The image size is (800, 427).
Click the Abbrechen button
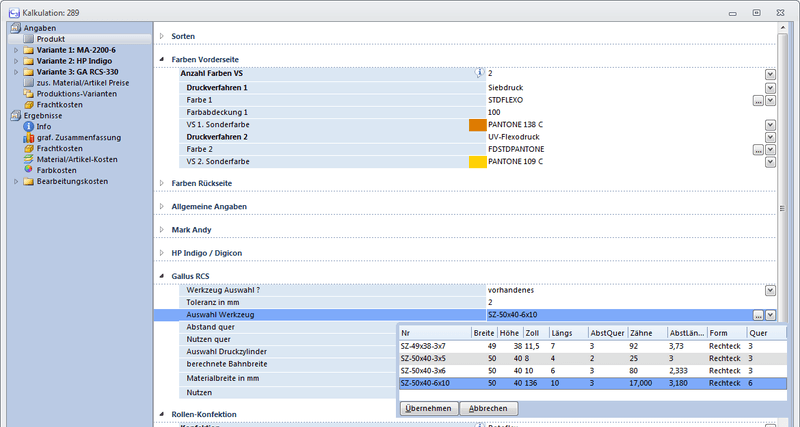click(488, 408)
